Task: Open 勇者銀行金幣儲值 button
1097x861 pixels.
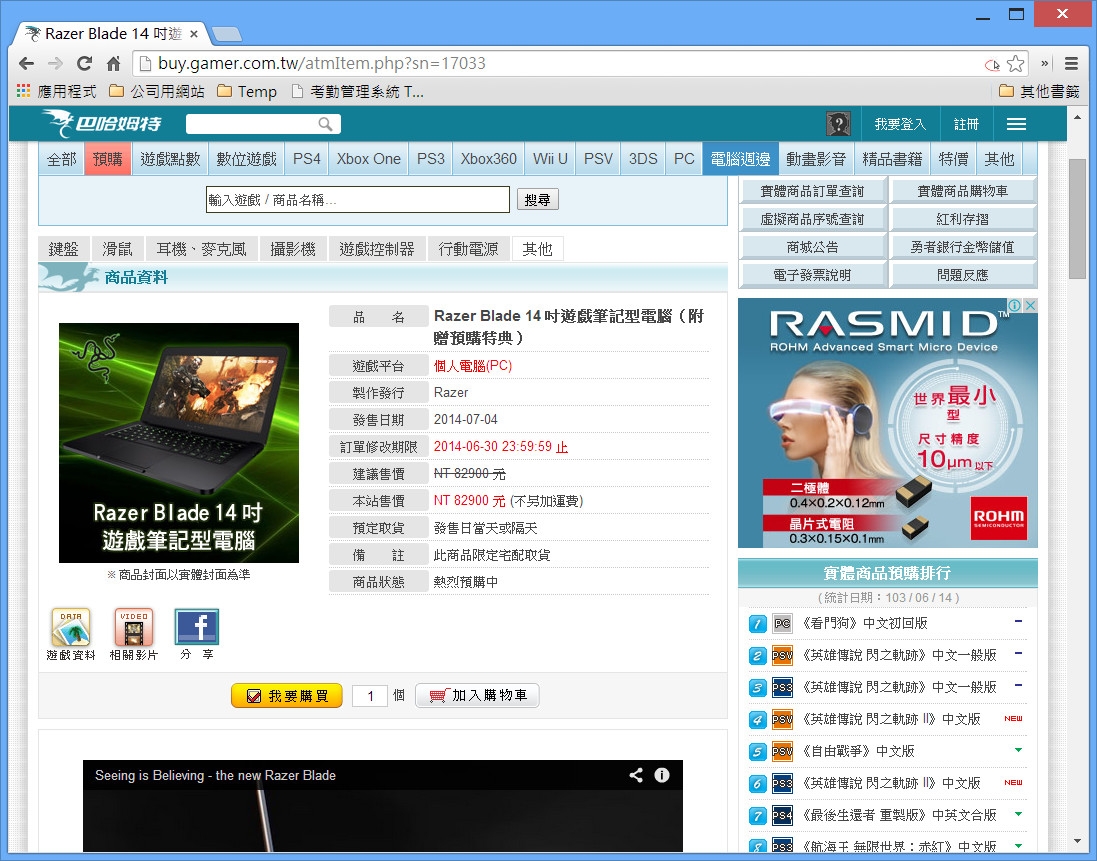Action: click(963, 247)
